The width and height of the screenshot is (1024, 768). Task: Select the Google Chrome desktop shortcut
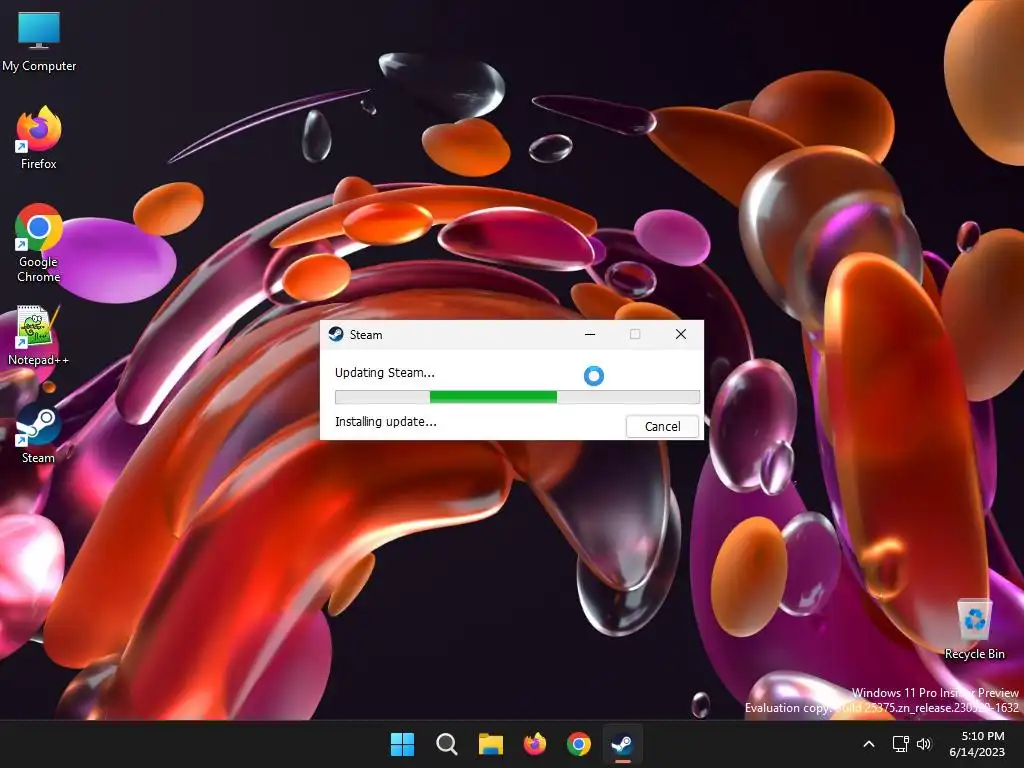[39, 243]
